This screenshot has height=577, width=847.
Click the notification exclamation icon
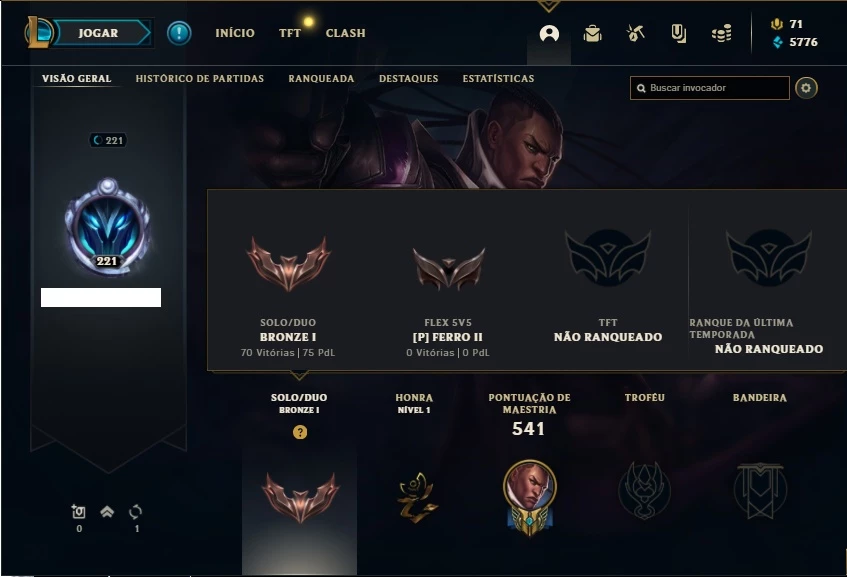click(179, 33)
